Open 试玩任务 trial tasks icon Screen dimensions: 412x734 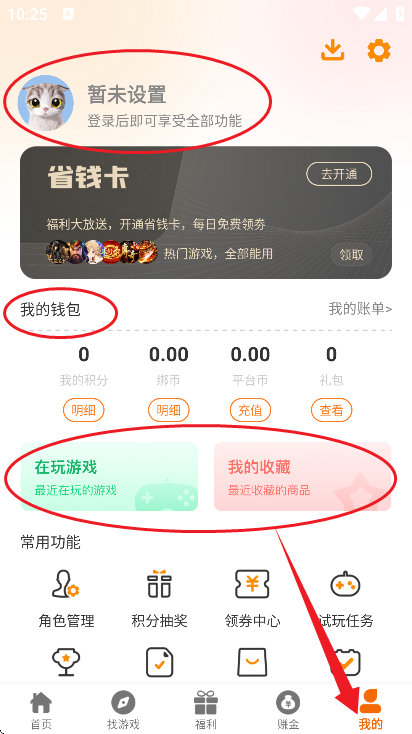pyautogui.click(x=346, y=584)
